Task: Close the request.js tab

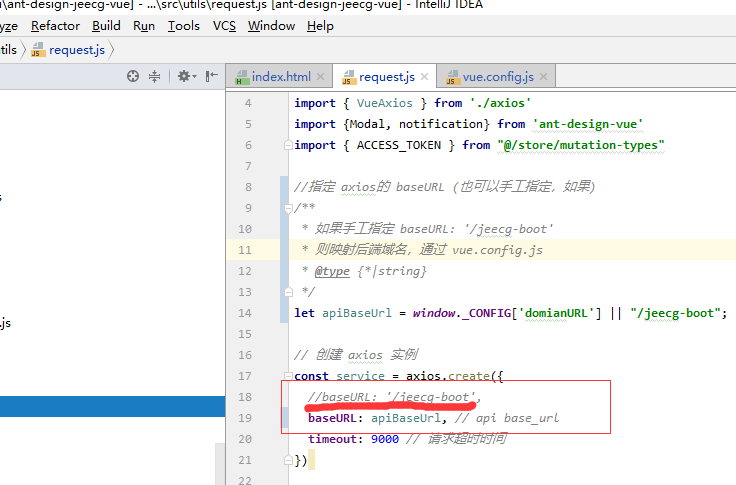Action: coord(425,77)
